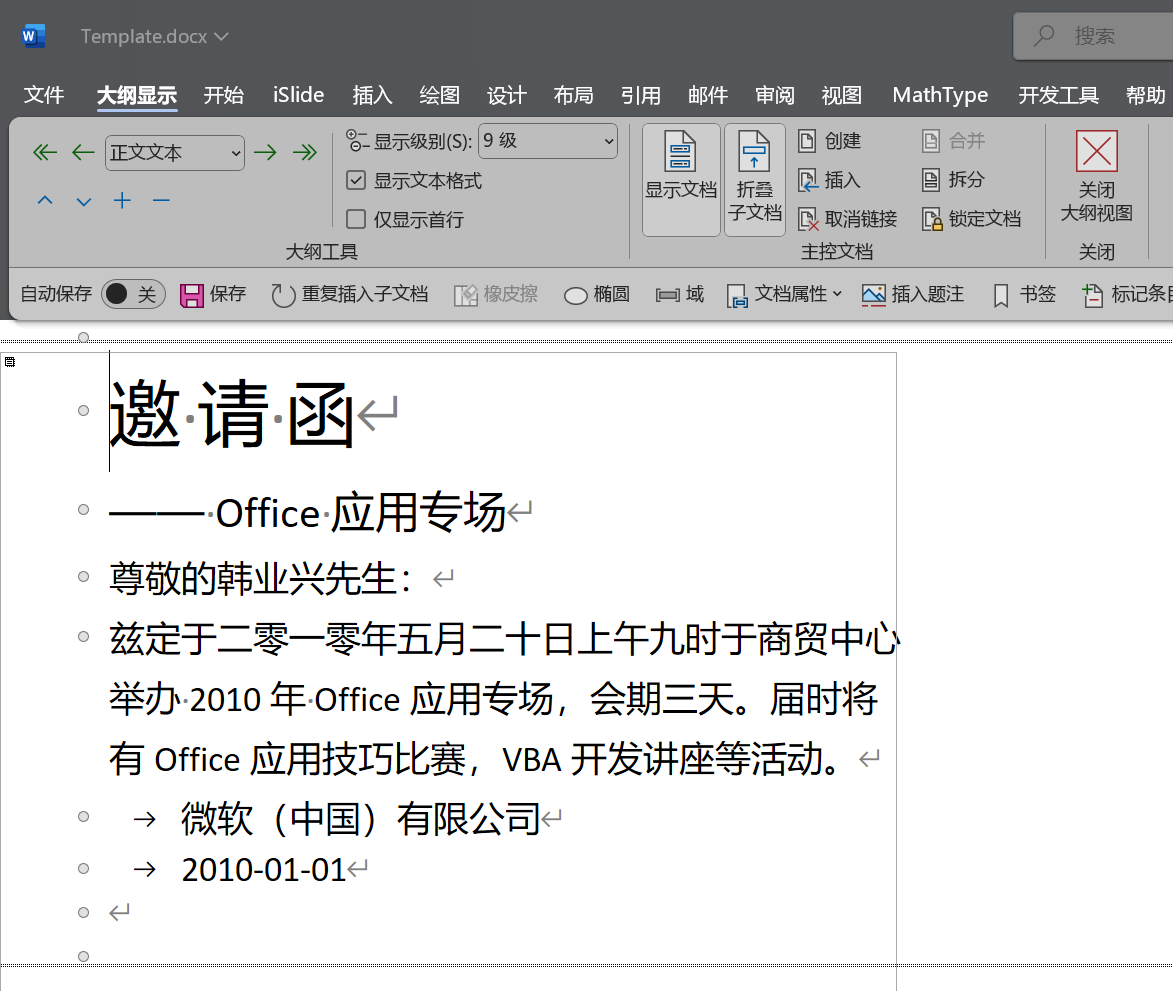Viewport: 1173px width, 991px height.
Task: Switch to Home (开始) tab
Action: coord(224,95)
